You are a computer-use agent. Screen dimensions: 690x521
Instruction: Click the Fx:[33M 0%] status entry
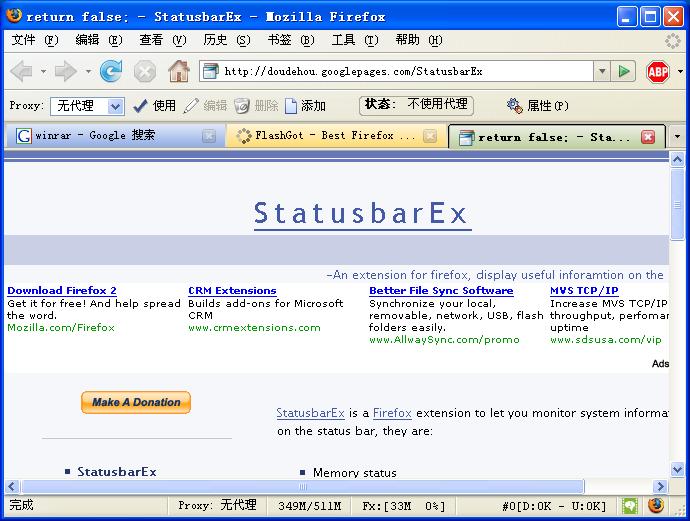(x=404, y=506)
